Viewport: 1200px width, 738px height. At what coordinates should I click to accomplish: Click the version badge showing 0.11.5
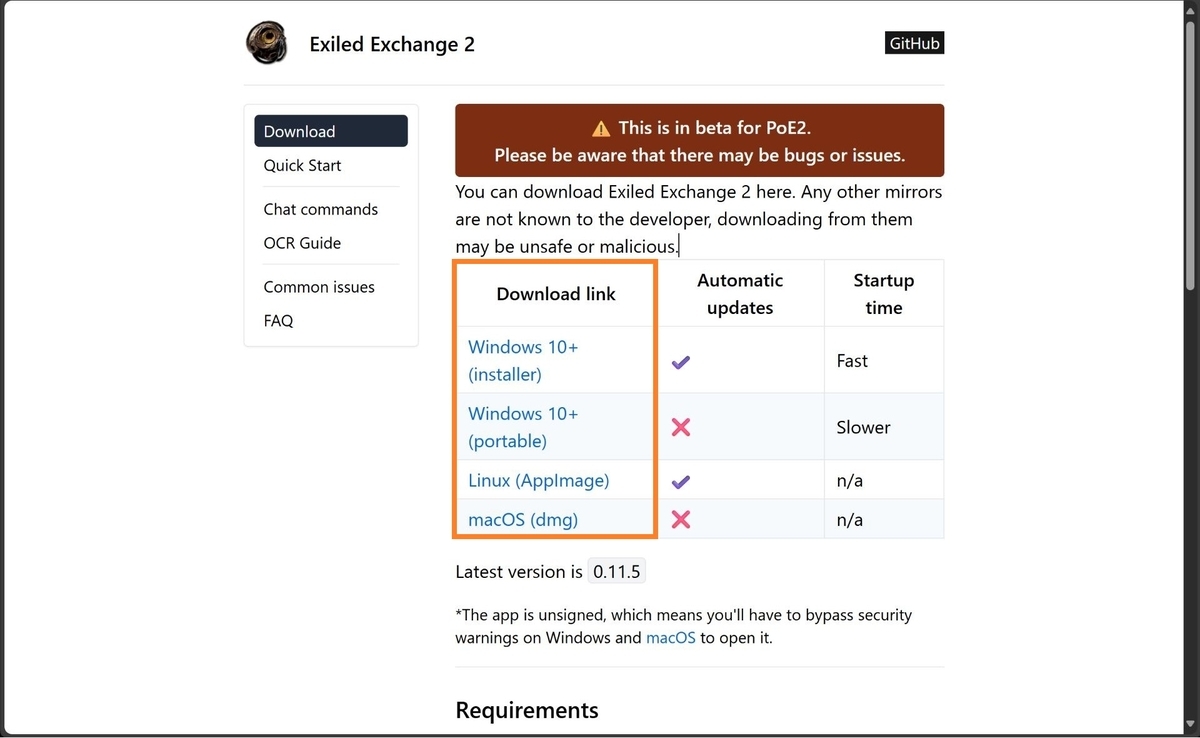(616, 571)
